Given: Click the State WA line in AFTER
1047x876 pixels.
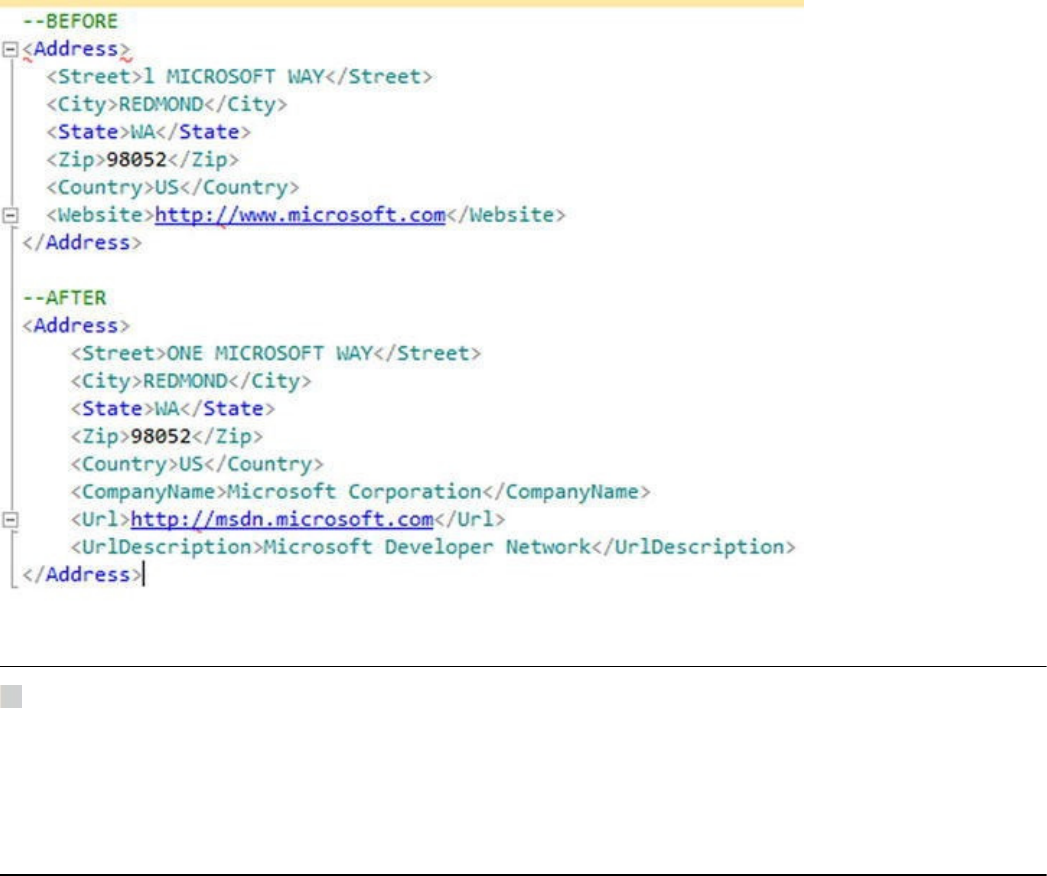Looking at the screenshot, I should 172,409.
